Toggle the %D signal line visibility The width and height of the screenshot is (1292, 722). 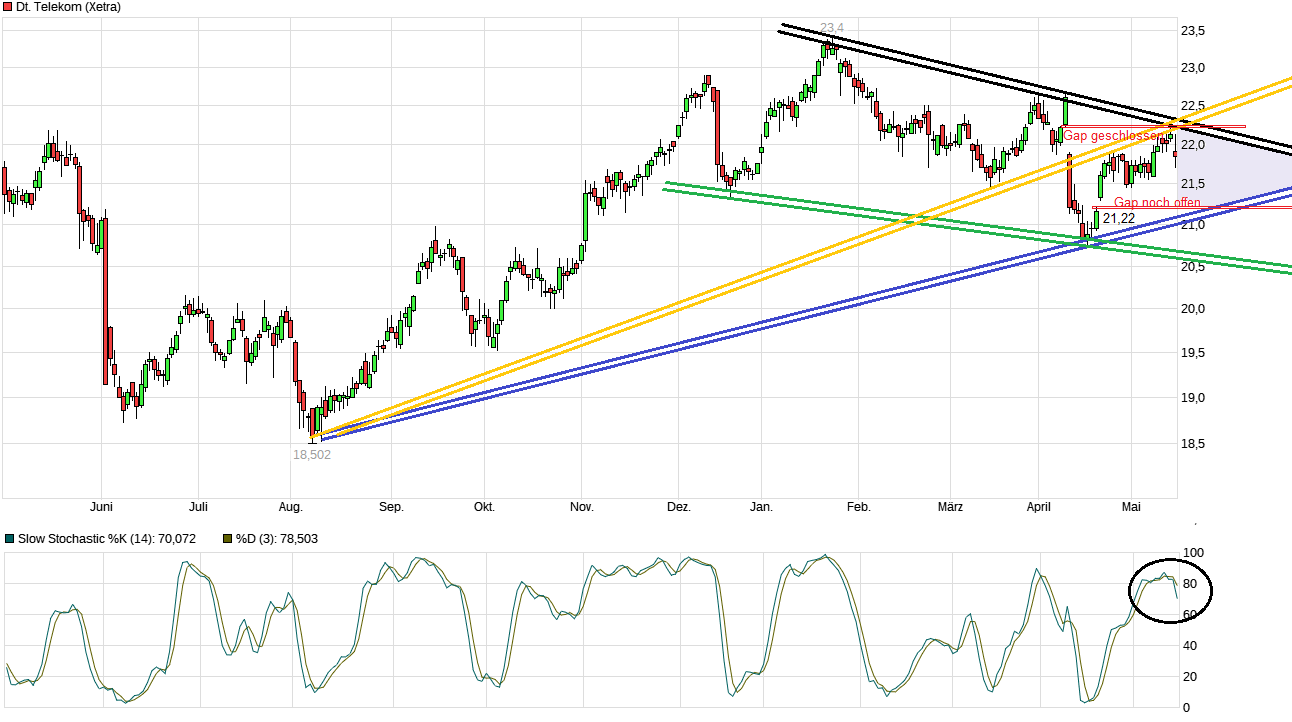coord(227,537)
